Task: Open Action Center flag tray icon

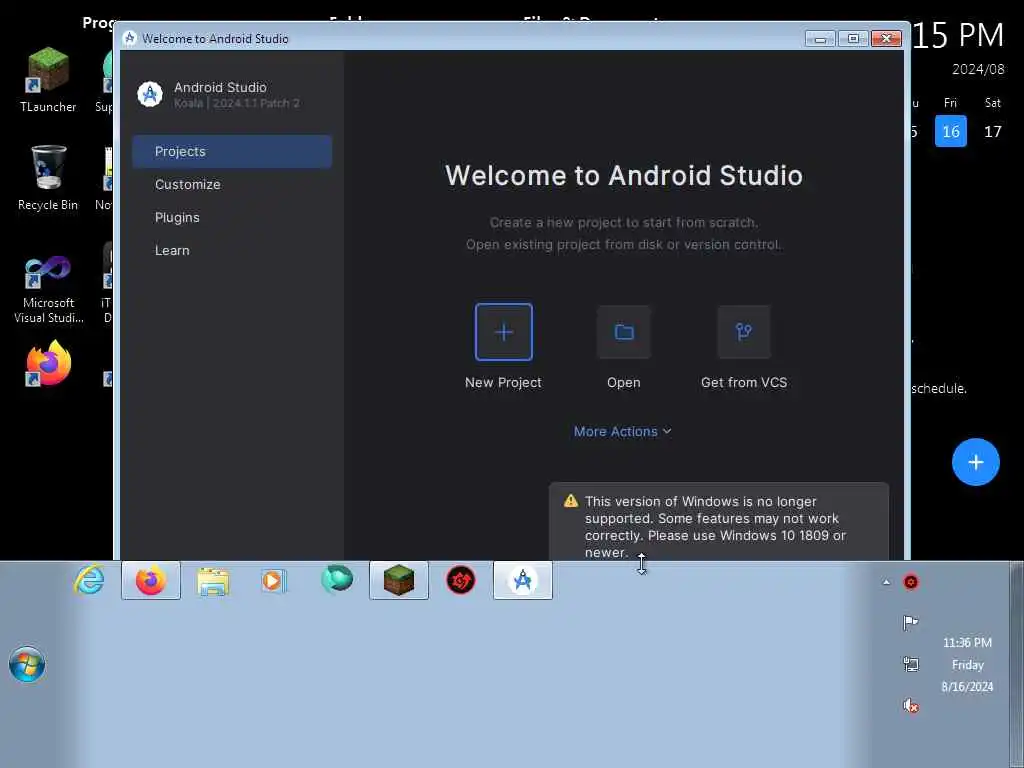Action: point(910,622)
